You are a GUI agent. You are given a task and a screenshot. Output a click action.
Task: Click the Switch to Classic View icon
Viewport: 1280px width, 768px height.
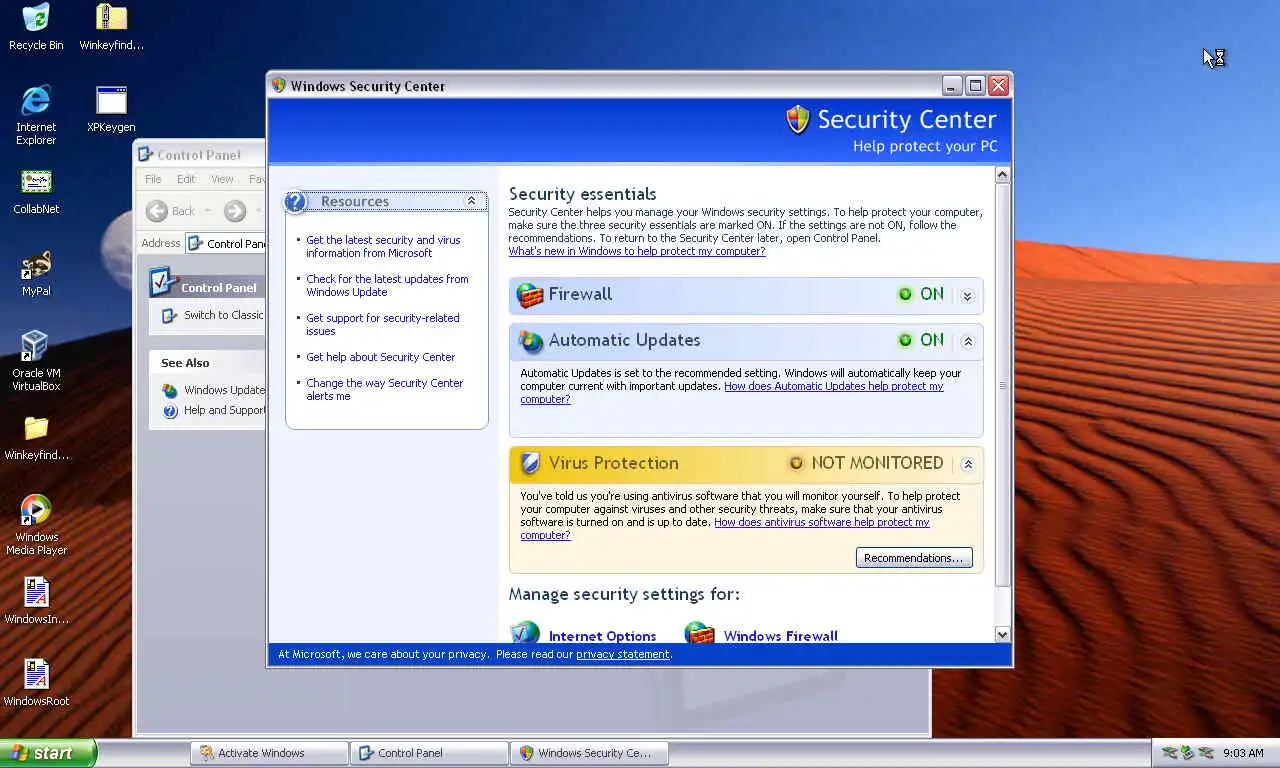(169, 315)
